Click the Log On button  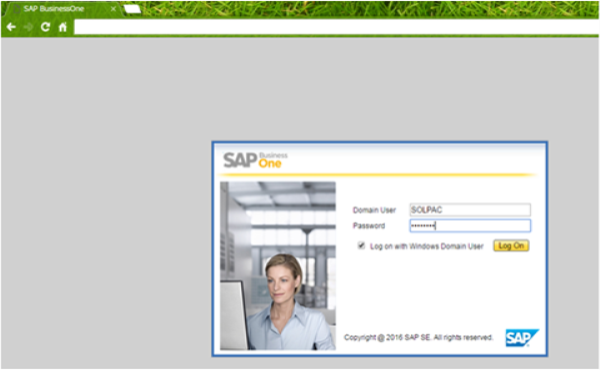pyautogui.click(x=511, y=246)
